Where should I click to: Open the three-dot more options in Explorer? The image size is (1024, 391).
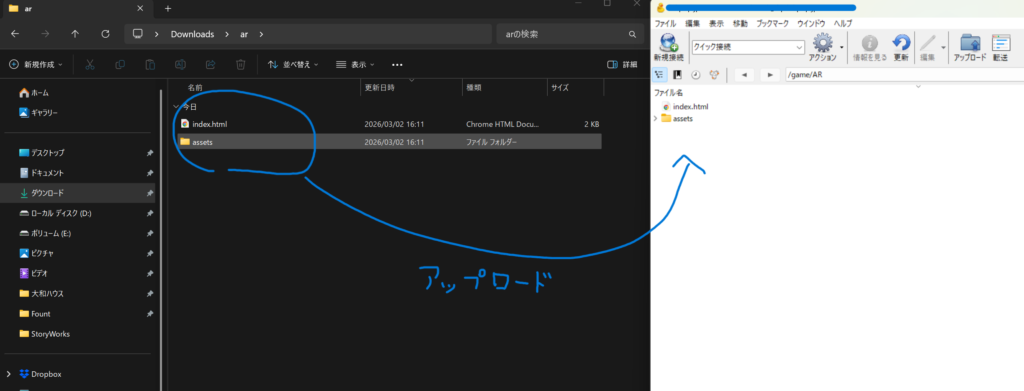click(x=397, y=65)
